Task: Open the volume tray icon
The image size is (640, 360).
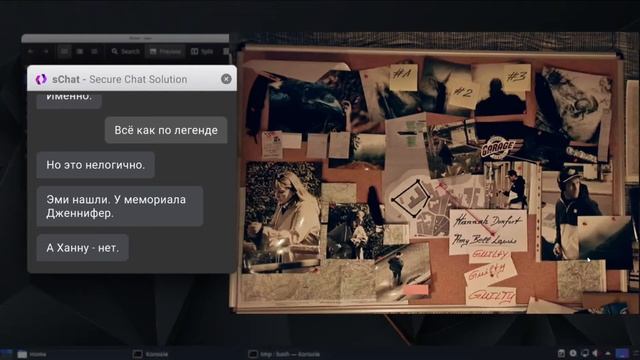Action: point(596,353)
